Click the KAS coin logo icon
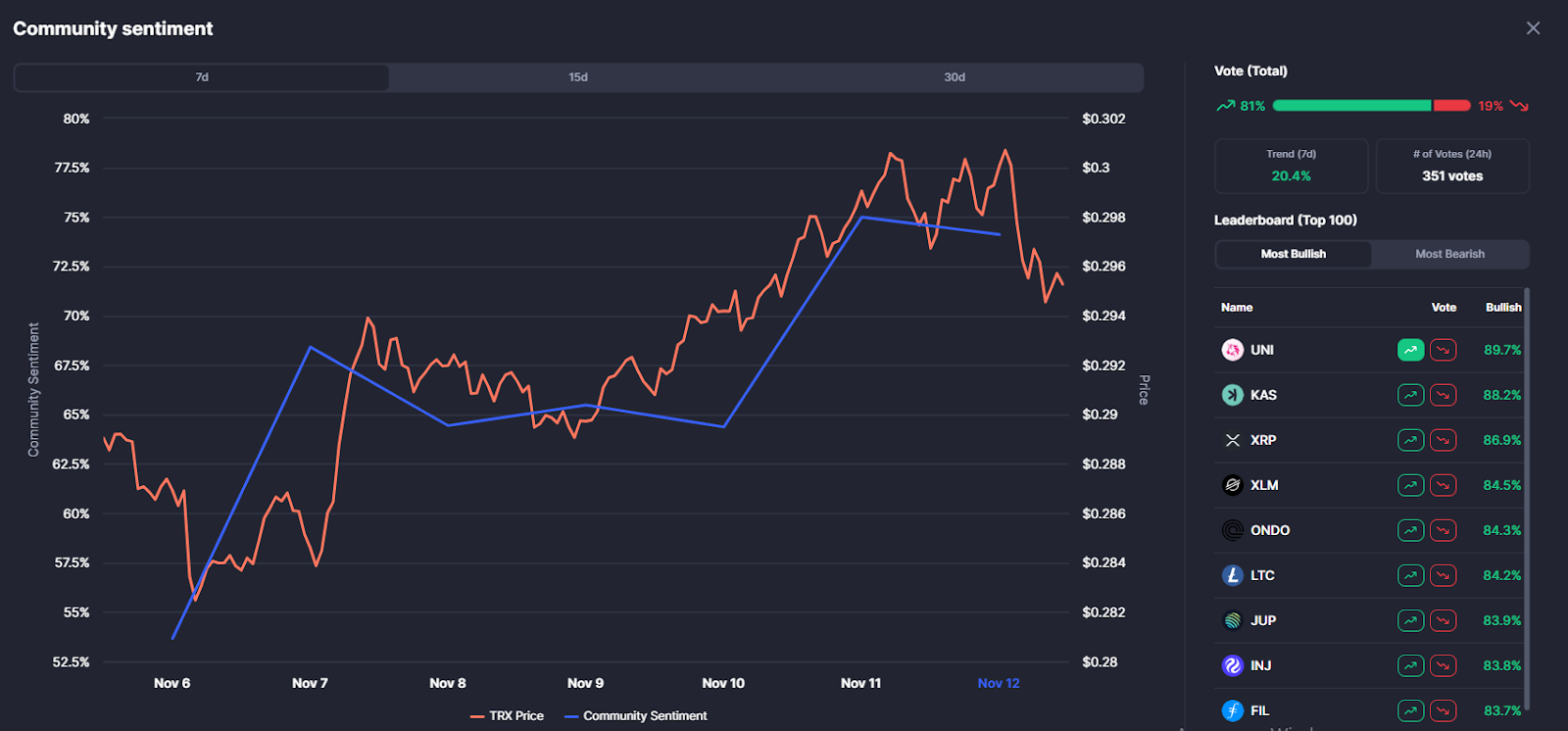Image resolution: width=1568 pixels, height=731 pixels. 1232,395
